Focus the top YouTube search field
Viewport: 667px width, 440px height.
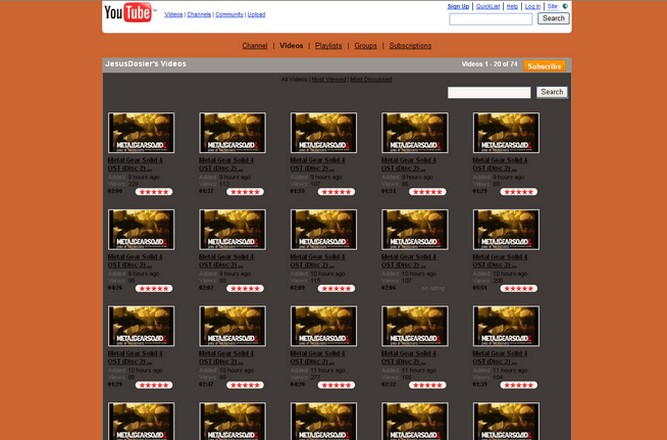(x=490, y=19)
